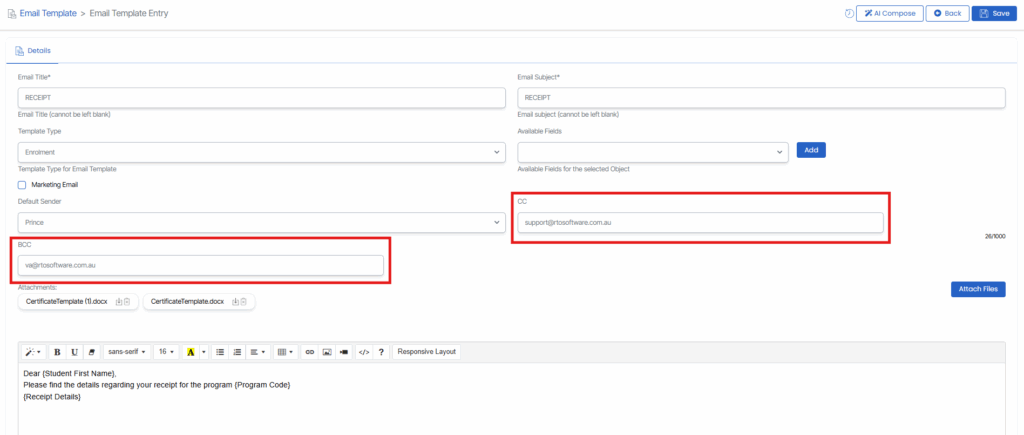The image size is (1024, 435).
Task: Expand the Available Fields dropdown
Action: click(x=653, y=151)
